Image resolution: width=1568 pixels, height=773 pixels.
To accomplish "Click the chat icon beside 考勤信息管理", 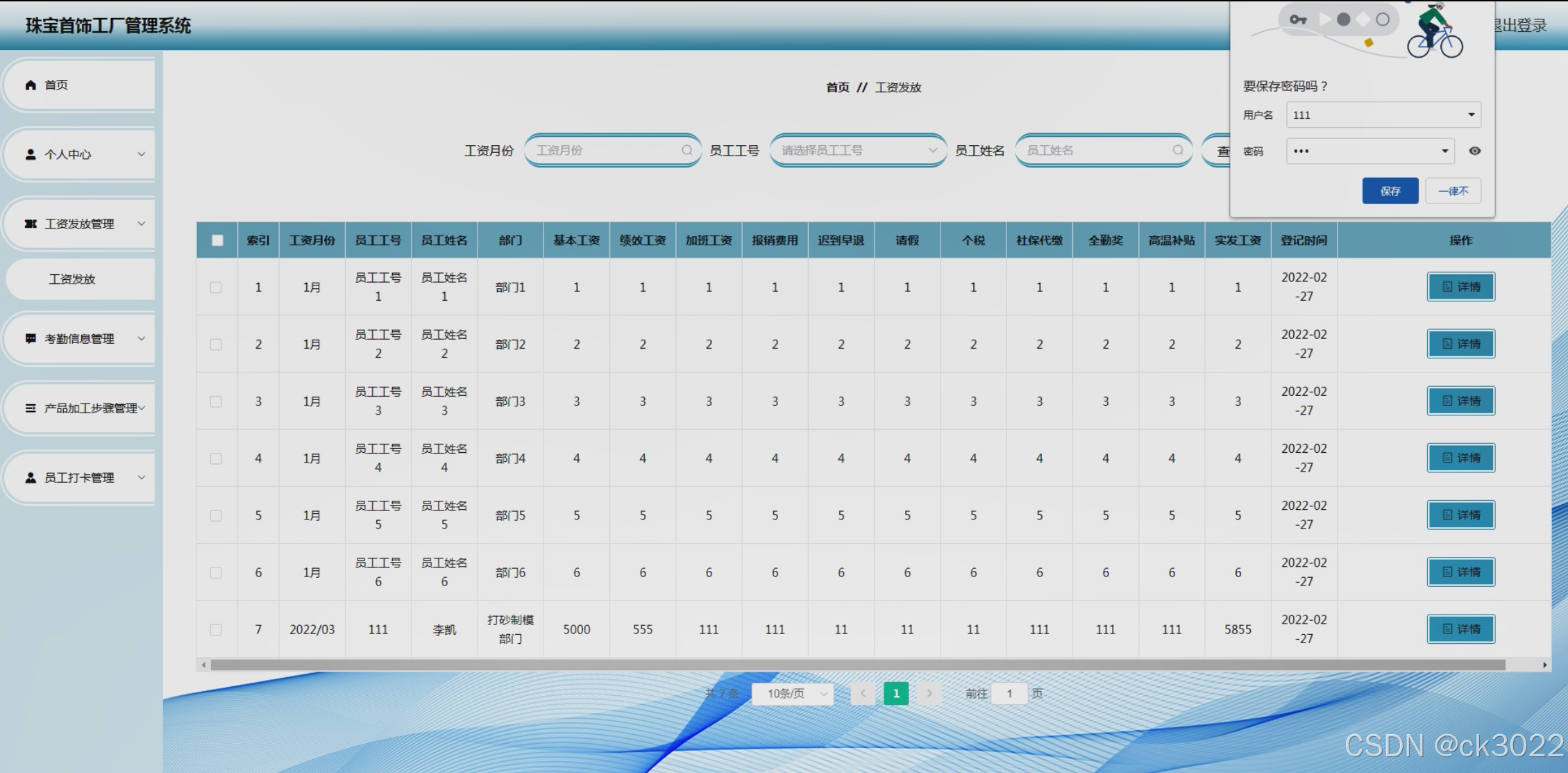I will [x=31, y=338].
